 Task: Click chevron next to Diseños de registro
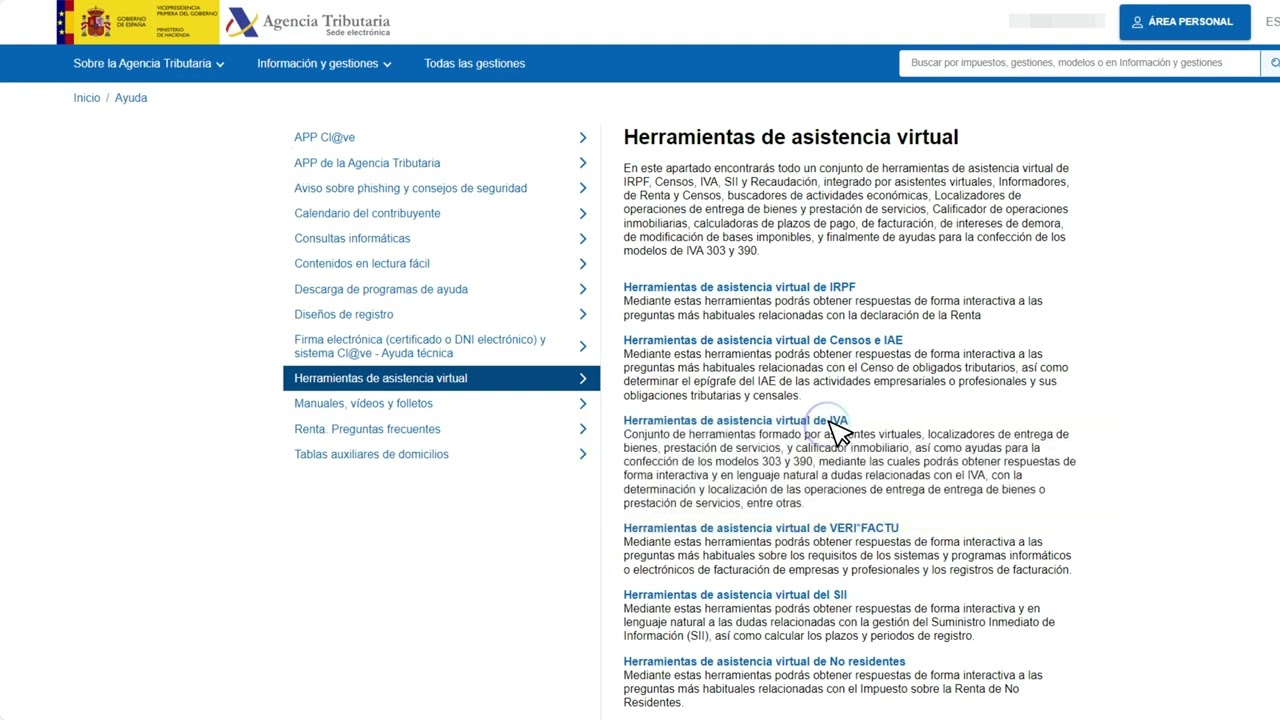coord(583,314)
